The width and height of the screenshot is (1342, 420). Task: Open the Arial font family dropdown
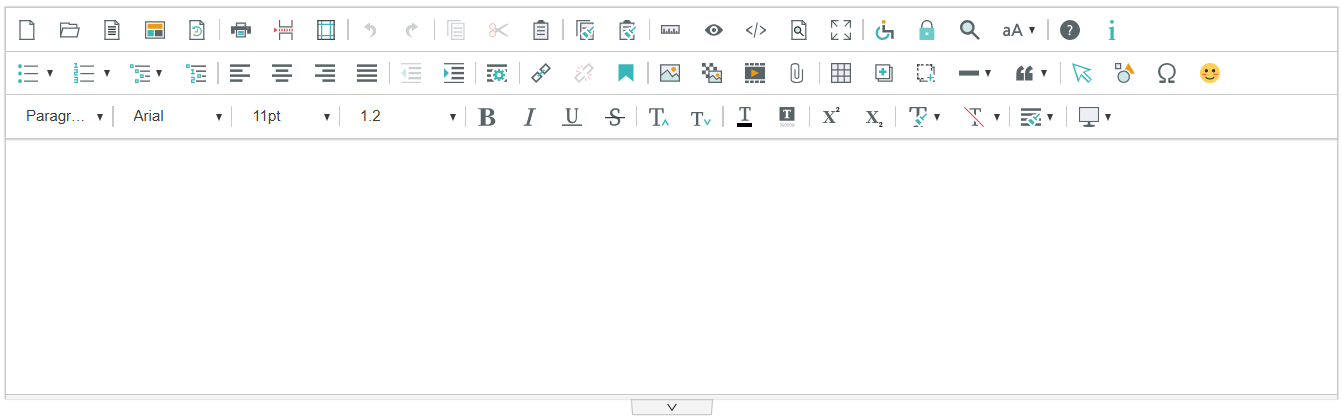[x=177, y=116]
